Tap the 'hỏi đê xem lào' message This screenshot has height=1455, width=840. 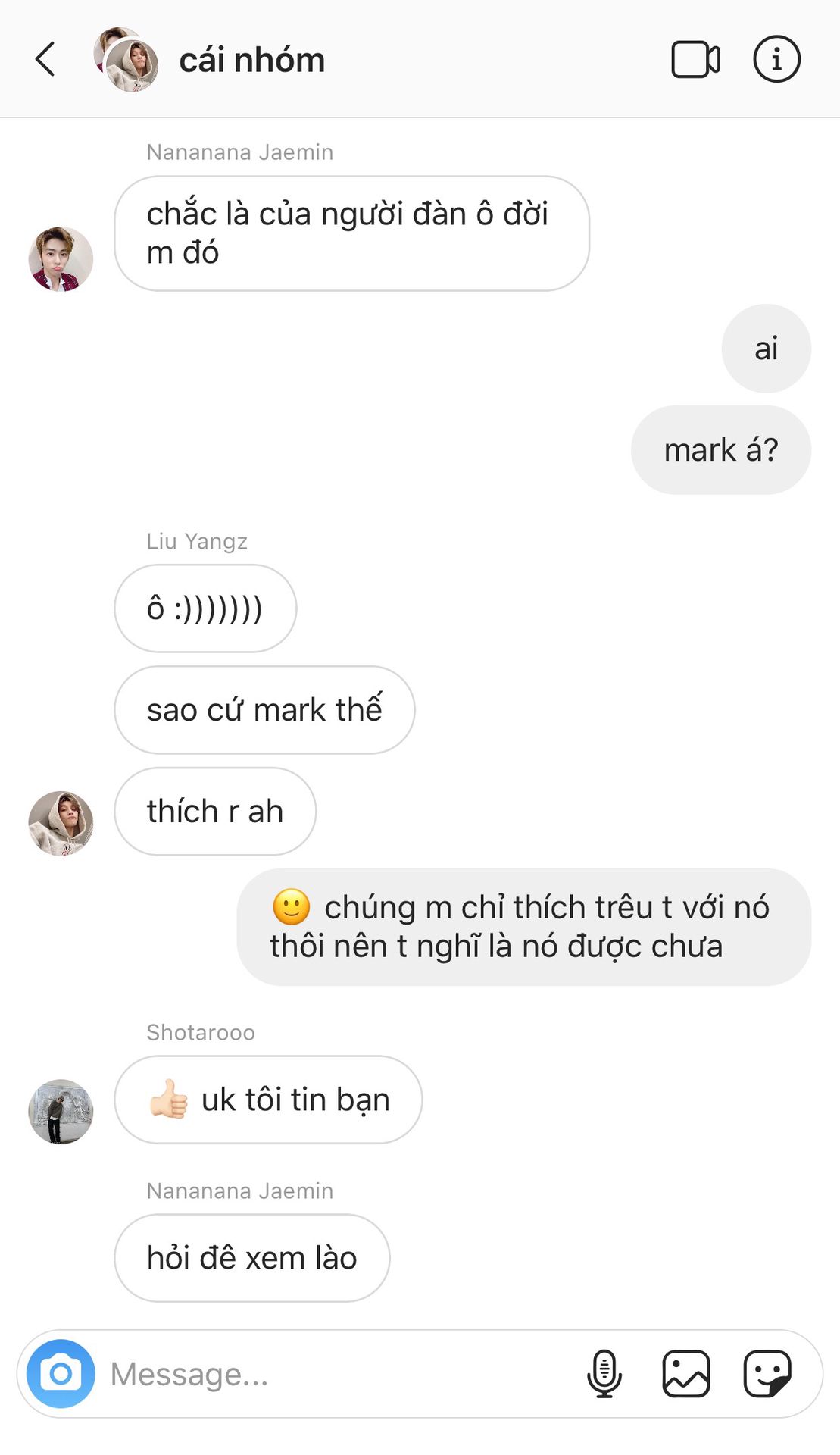click(252, 1258)
